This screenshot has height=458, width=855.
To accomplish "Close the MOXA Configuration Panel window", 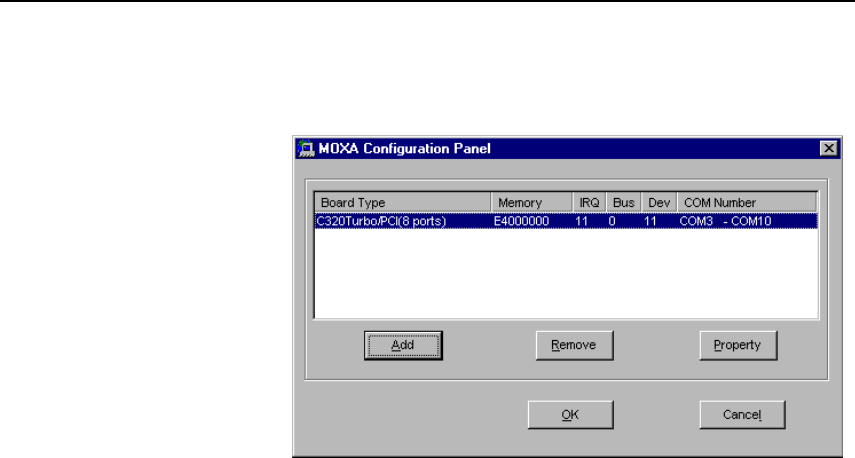I will [828, 148].
